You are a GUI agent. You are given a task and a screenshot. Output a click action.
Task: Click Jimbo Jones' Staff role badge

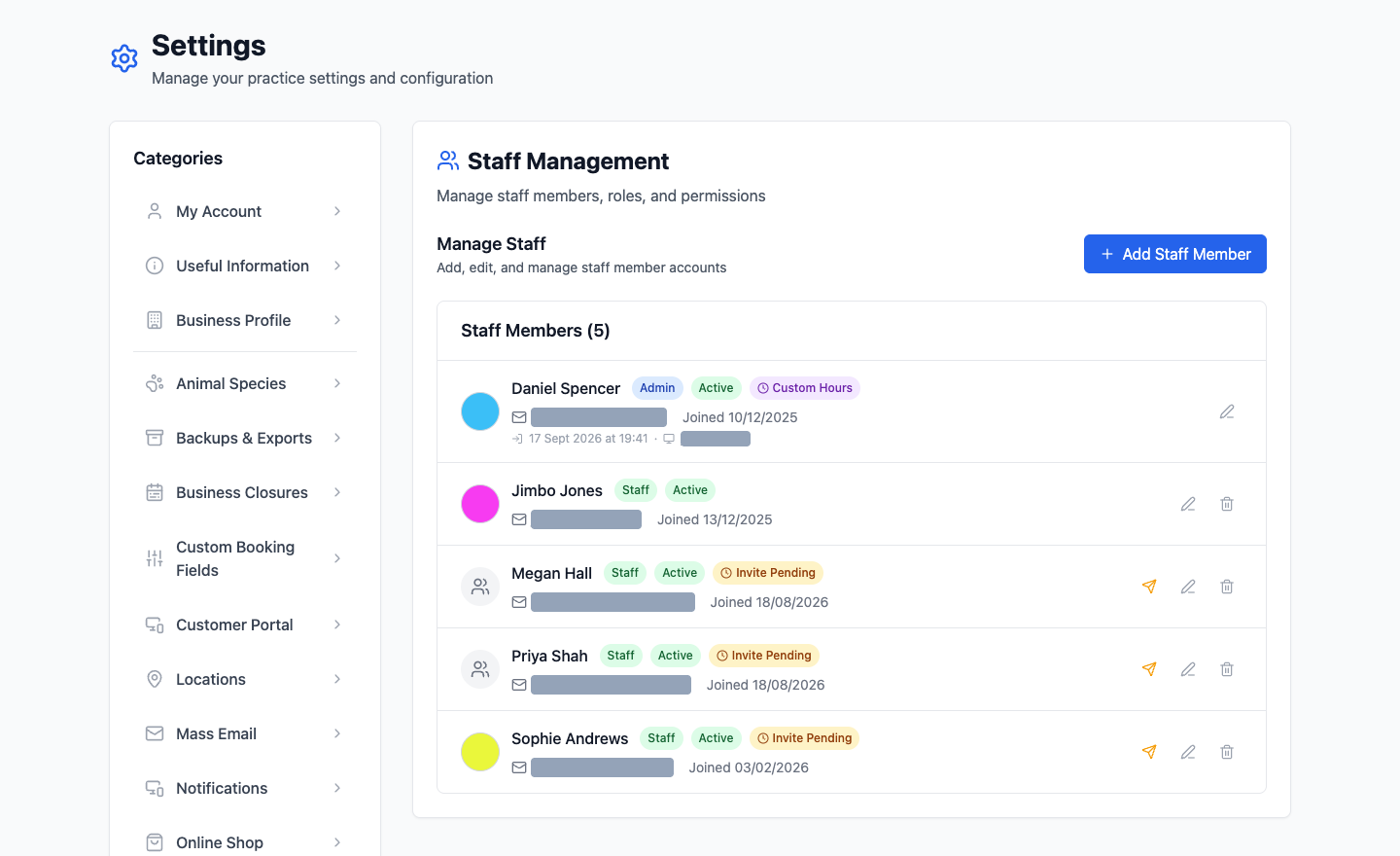coord(636,490)
